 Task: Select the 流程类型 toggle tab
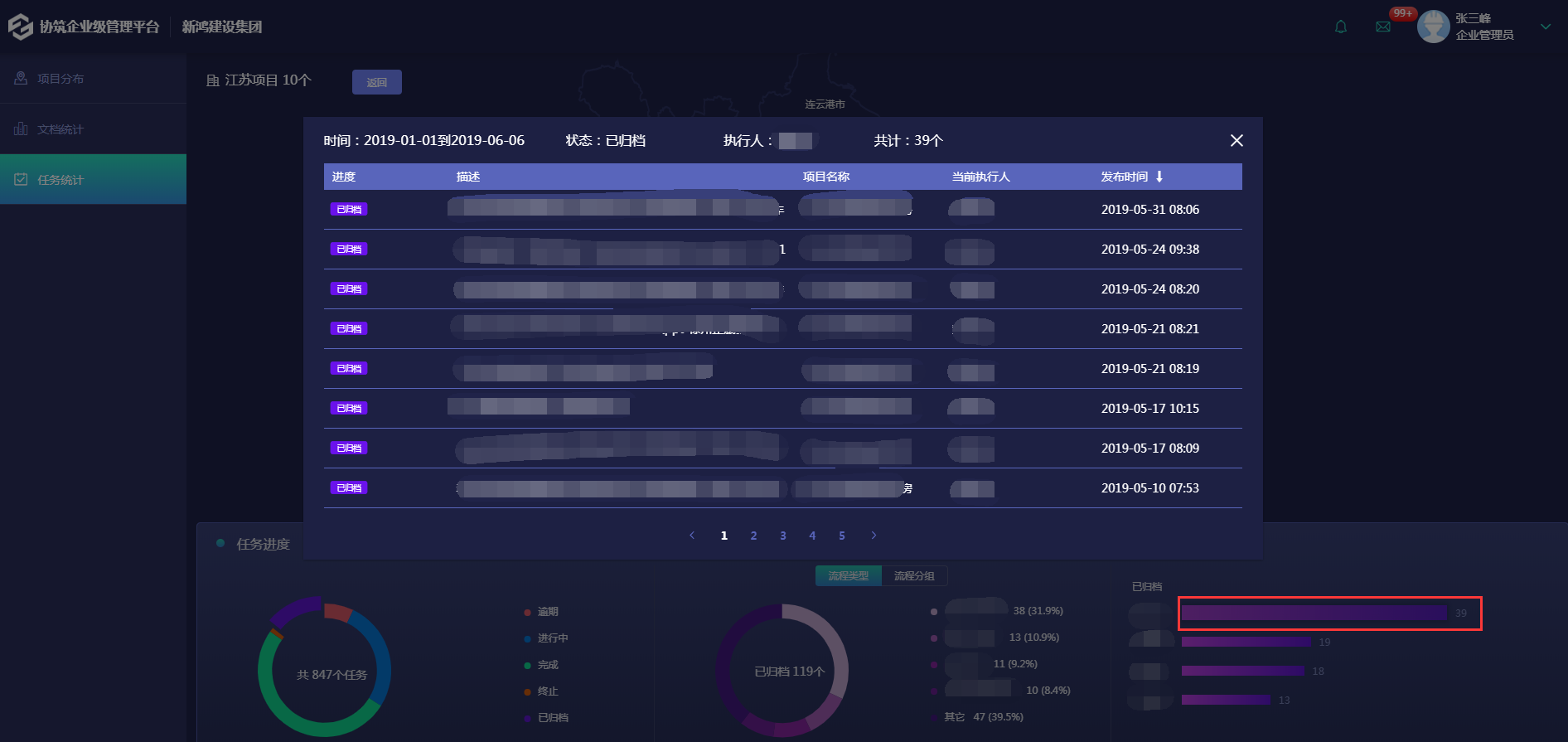coord(849,576)
